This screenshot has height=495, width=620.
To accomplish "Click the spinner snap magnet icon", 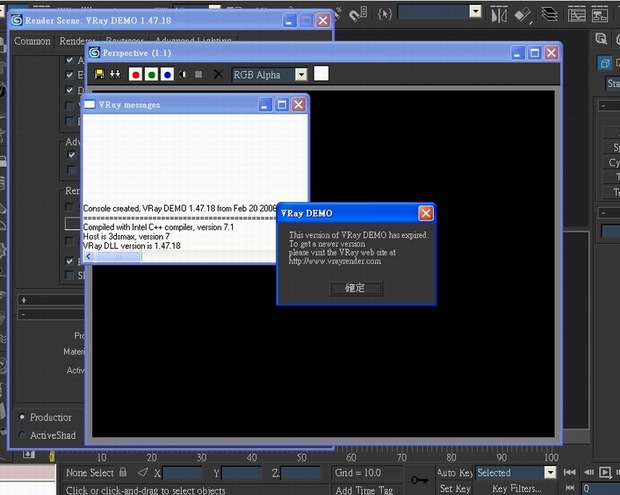I will tap(358, 14).
